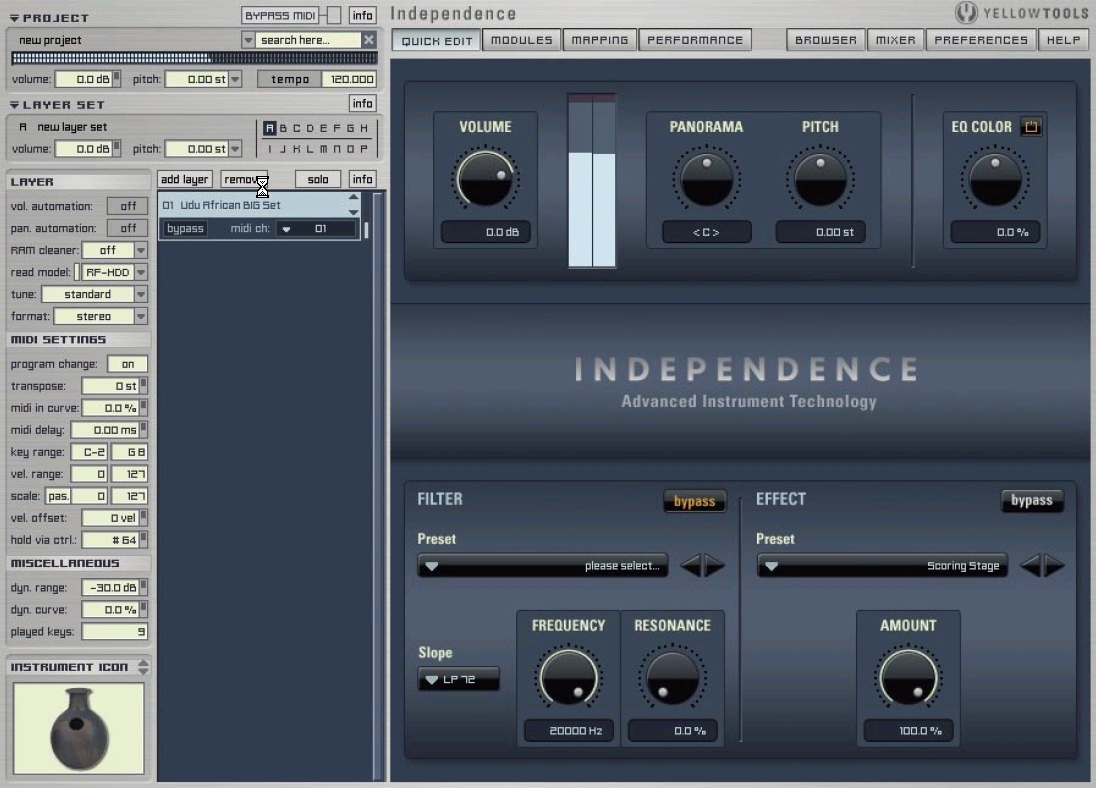Click the transpose 0 st field
The height and width of the screenshot is (788, 1096).
pos(110,386)
